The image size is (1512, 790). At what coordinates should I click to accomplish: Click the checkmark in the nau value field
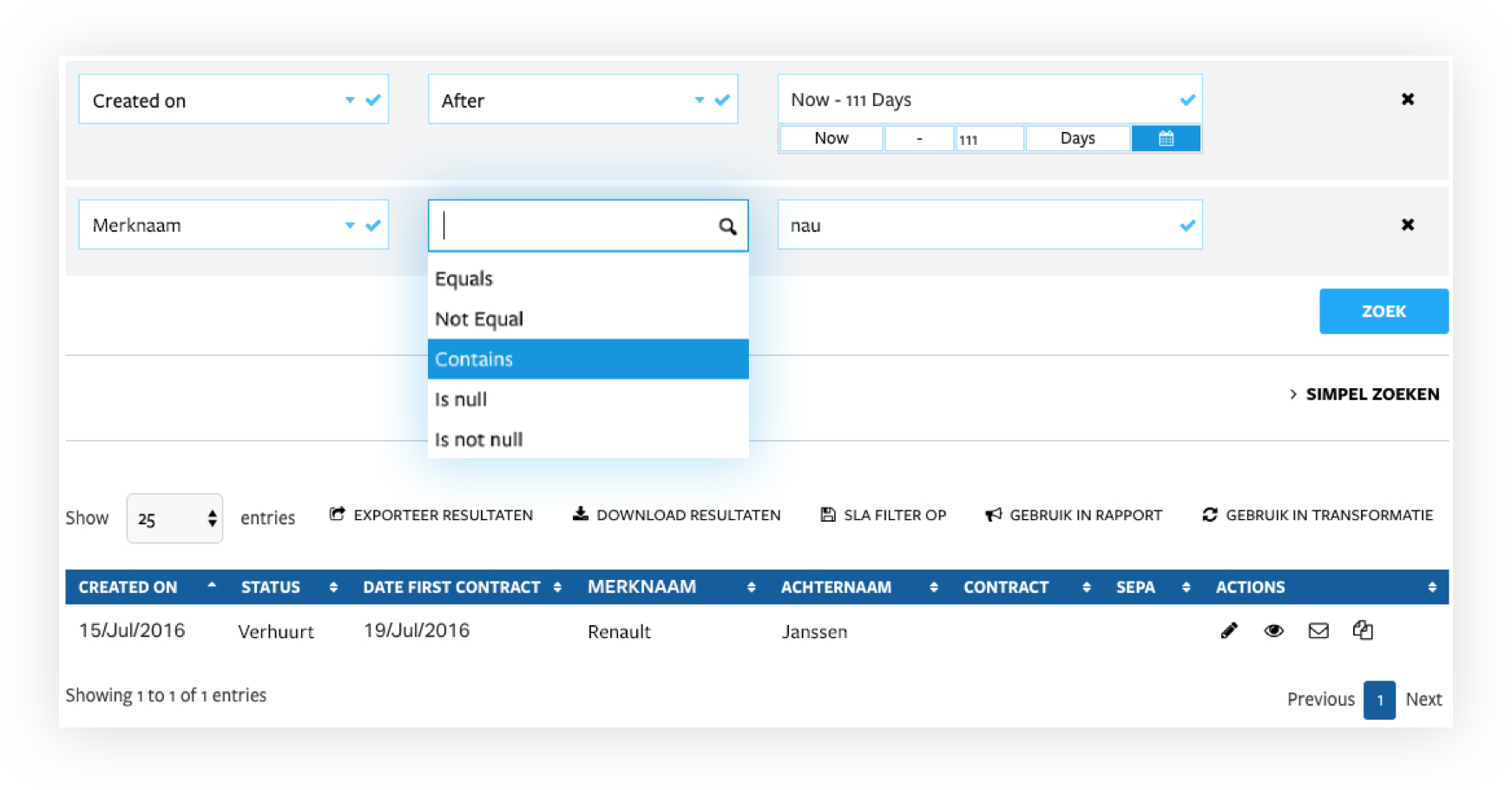point(1187,226)
